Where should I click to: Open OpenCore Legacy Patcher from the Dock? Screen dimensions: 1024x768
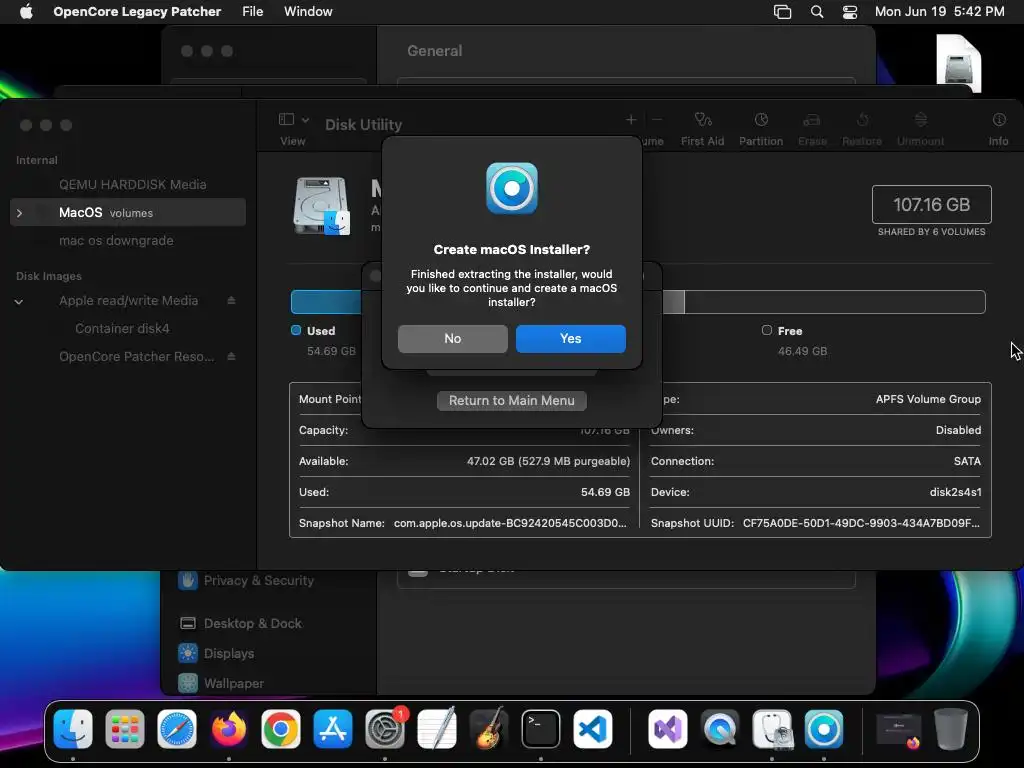pyautogui.click(x=824, y=729)
